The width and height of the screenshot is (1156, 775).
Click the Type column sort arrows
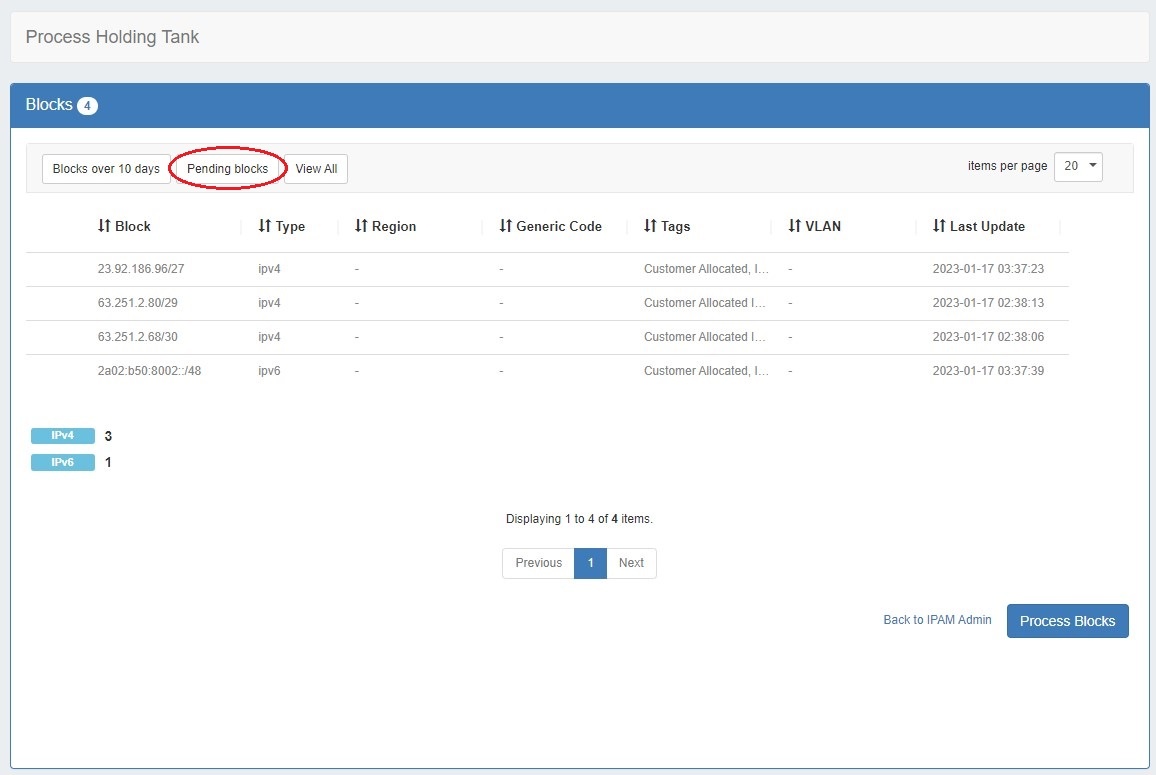265,227
